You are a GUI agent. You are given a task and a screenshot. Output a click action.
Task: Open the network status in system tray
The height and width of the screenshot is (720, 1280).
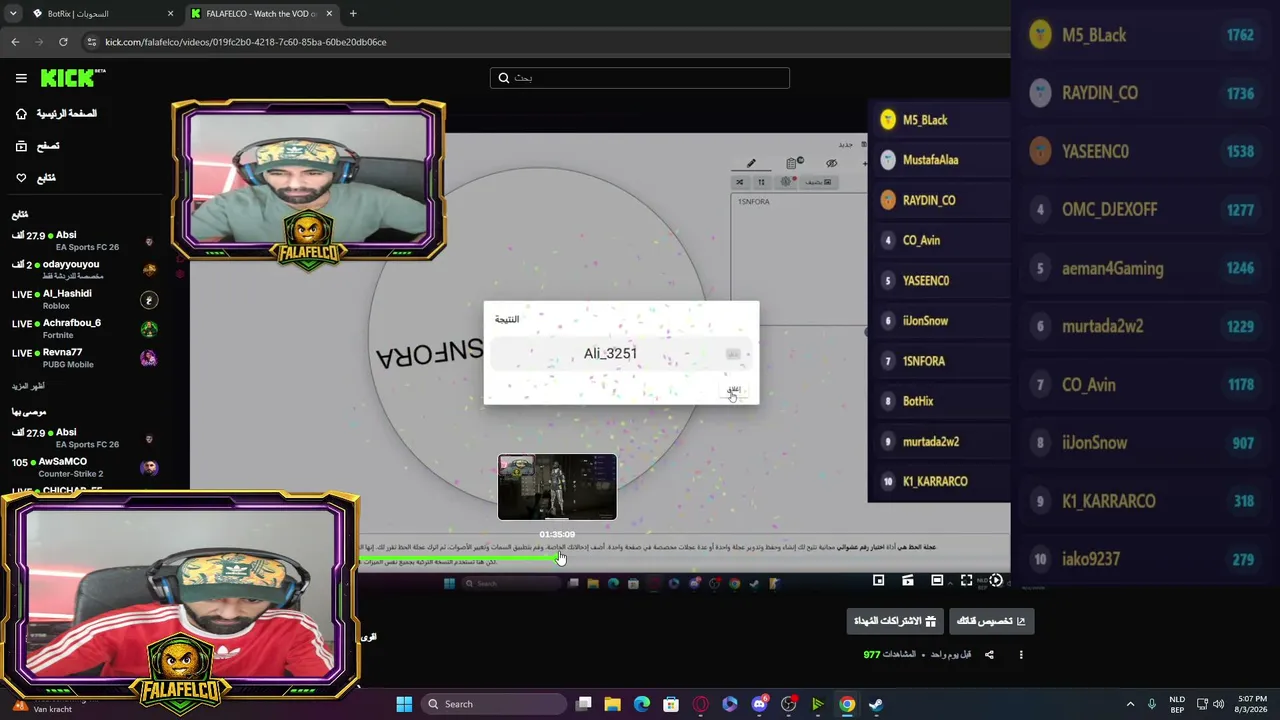1202,704
